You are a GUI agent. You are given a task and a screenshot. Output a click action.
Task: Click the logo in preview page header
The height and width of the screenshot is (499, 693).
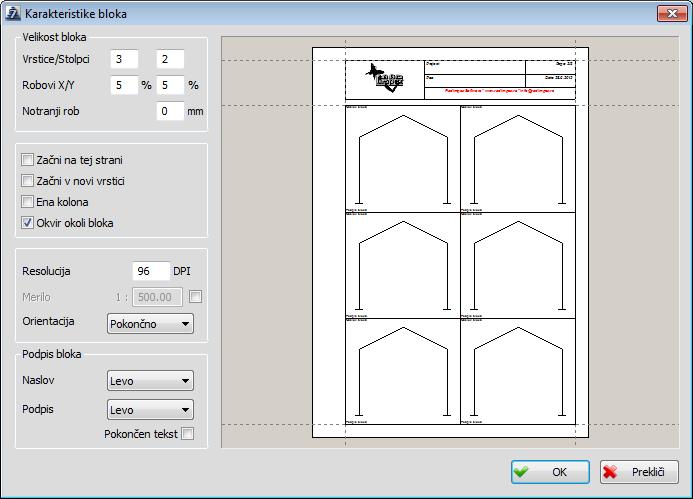[385, 78]
